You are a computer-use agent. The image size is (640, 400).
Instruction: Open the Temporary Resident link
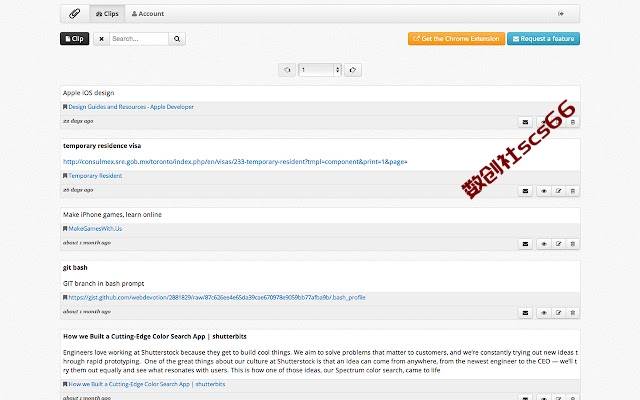[x=95, y=176]
